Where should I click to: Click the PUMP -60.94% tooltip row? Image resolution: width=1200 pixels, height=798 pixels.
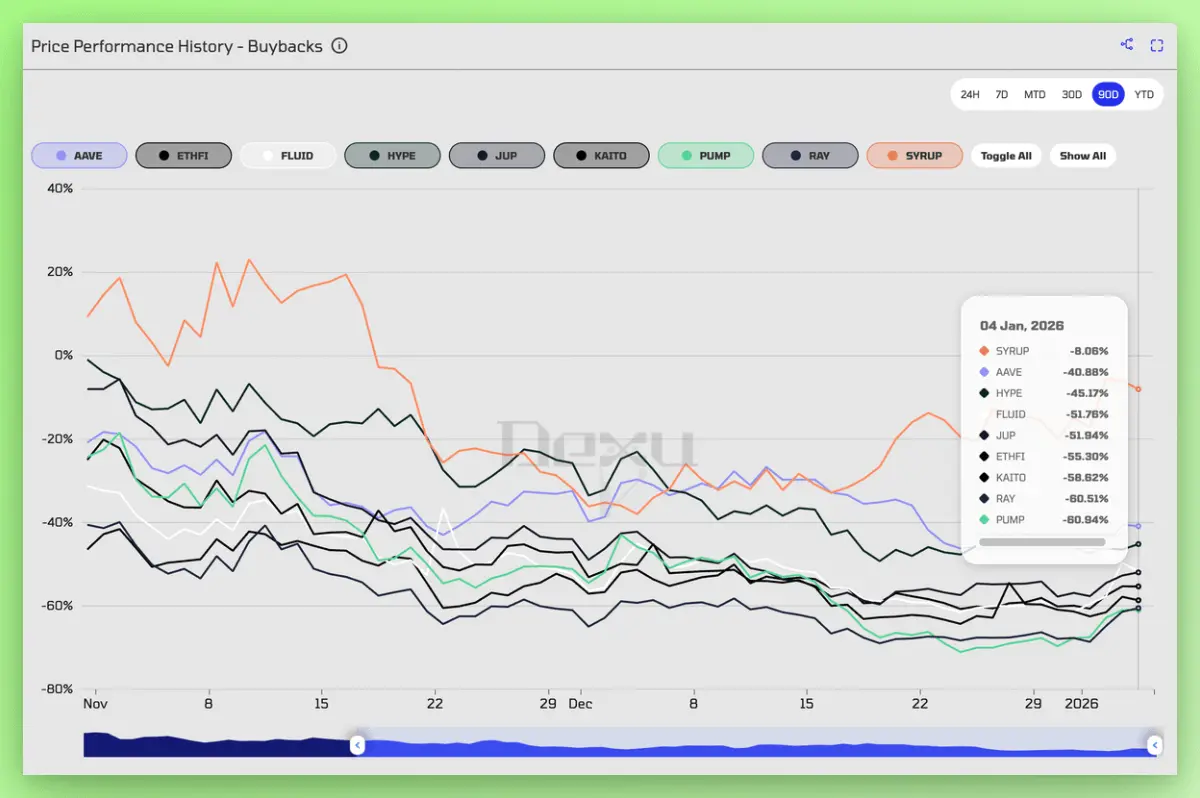pyautogui.click(x=1044, y=519)
